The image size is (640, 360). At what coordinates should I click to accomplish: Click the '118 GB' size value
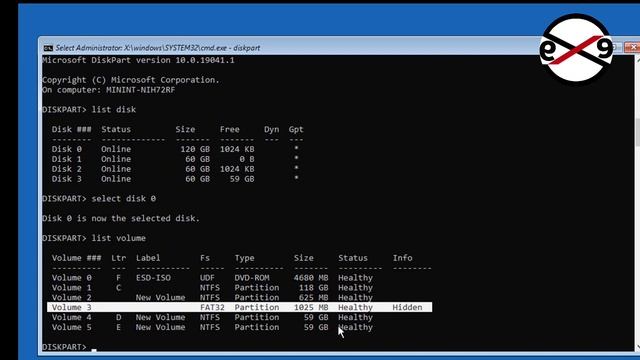click(313, 288)
